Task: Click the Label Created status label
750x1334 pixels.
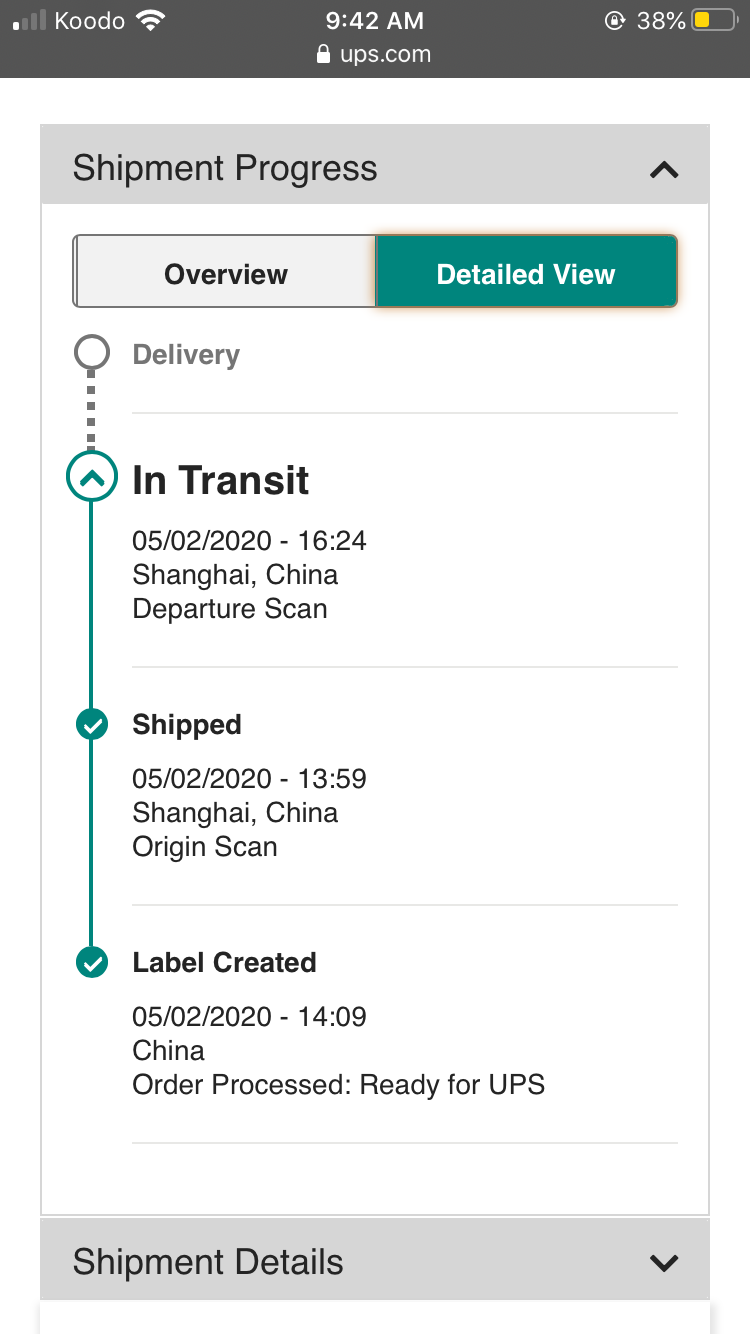Action: 224,963
